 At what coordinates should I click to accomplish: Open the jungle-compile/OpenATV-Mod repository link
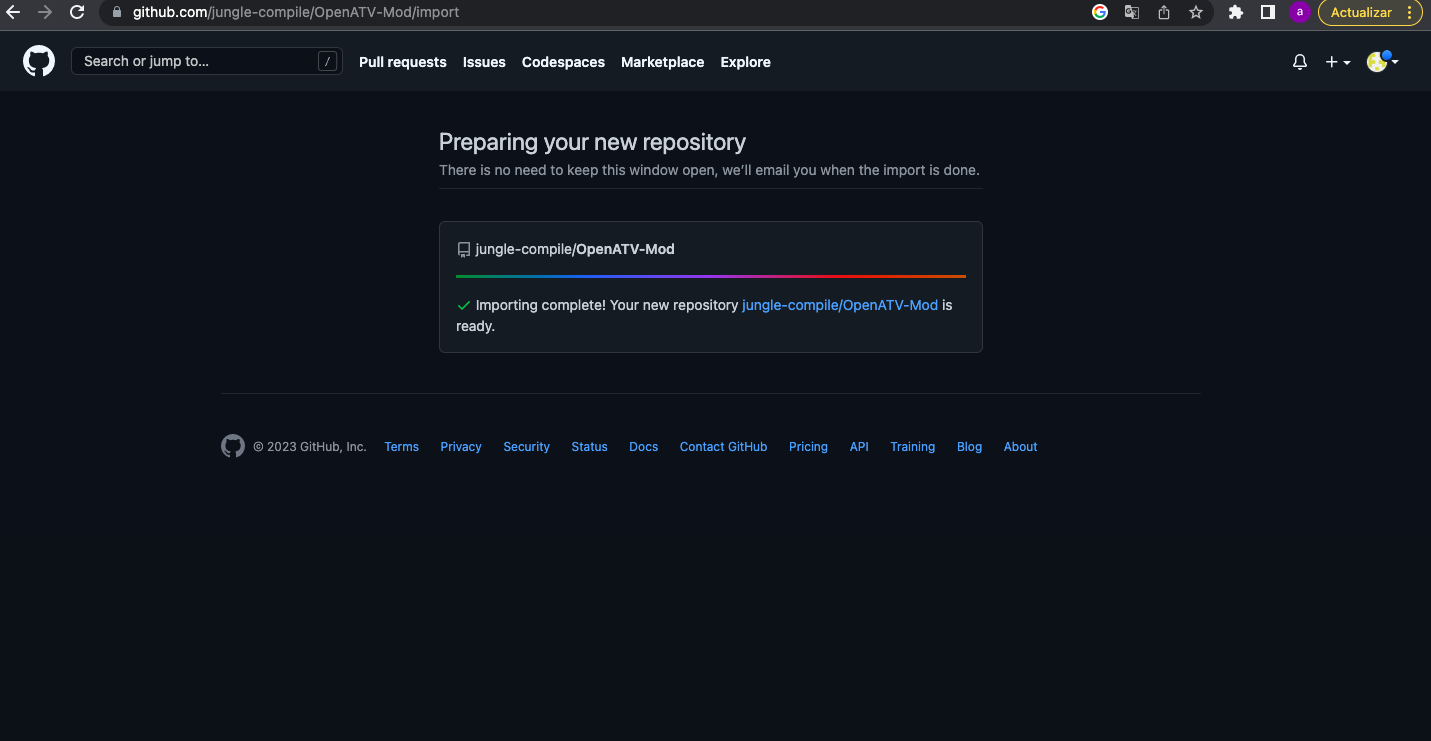839,305
